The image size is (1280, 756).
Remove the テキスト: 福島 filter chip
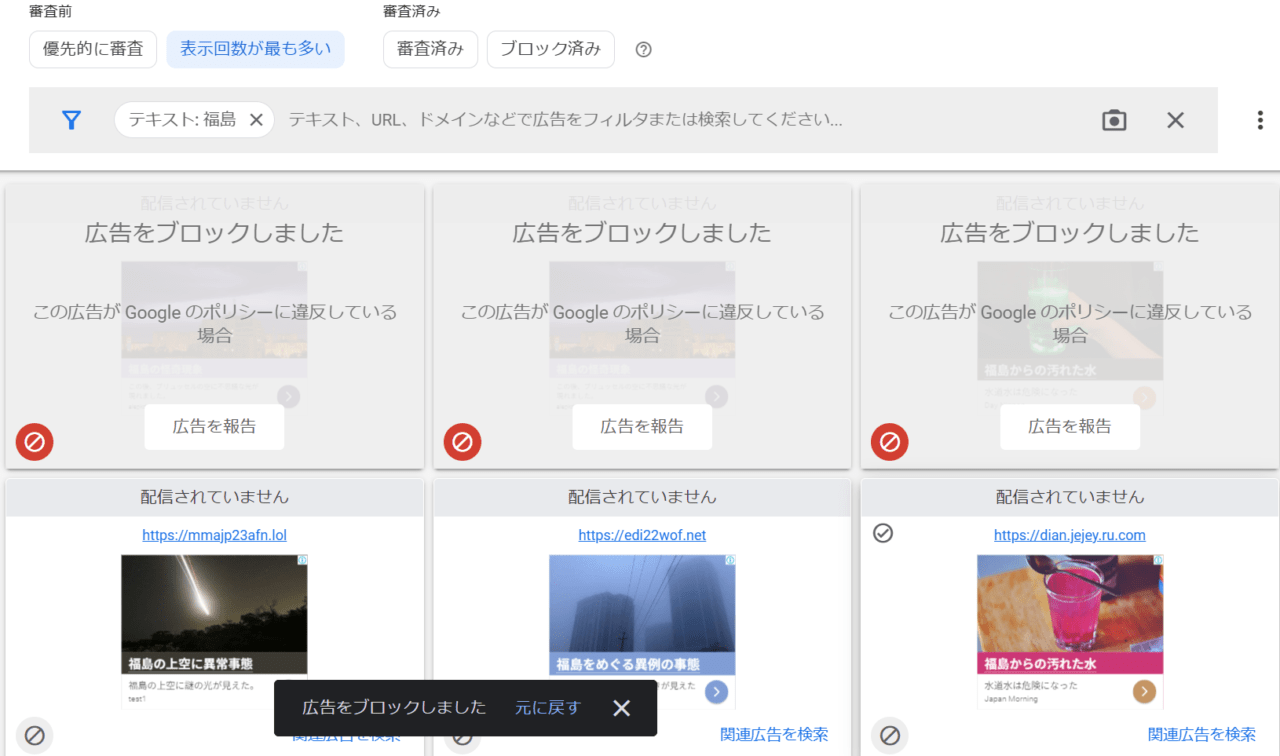[256, 120]
